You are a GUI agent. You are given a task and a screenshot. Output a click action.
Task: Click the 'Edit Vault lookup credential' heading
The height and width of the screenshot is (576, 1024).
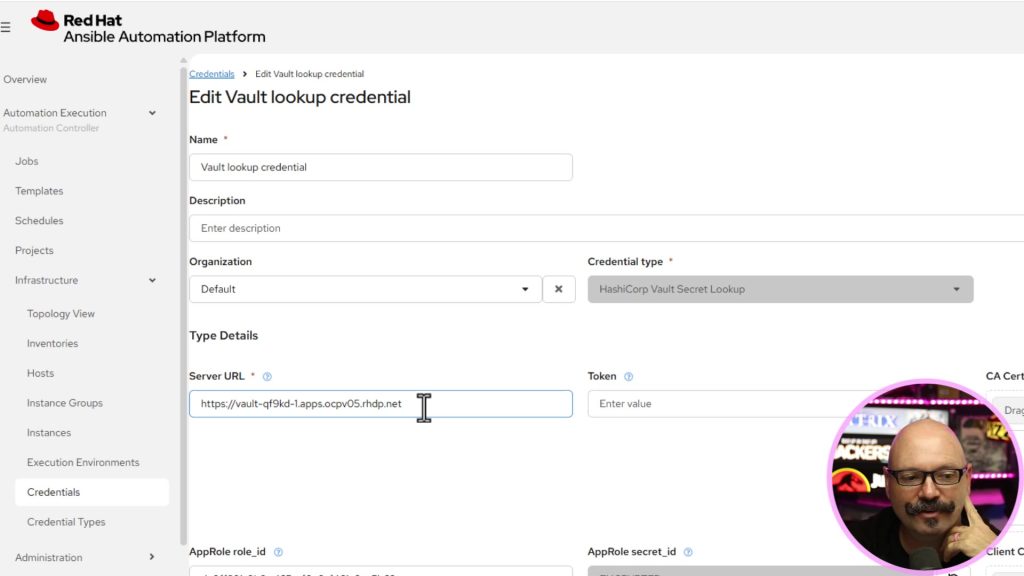tap(300, 97)
